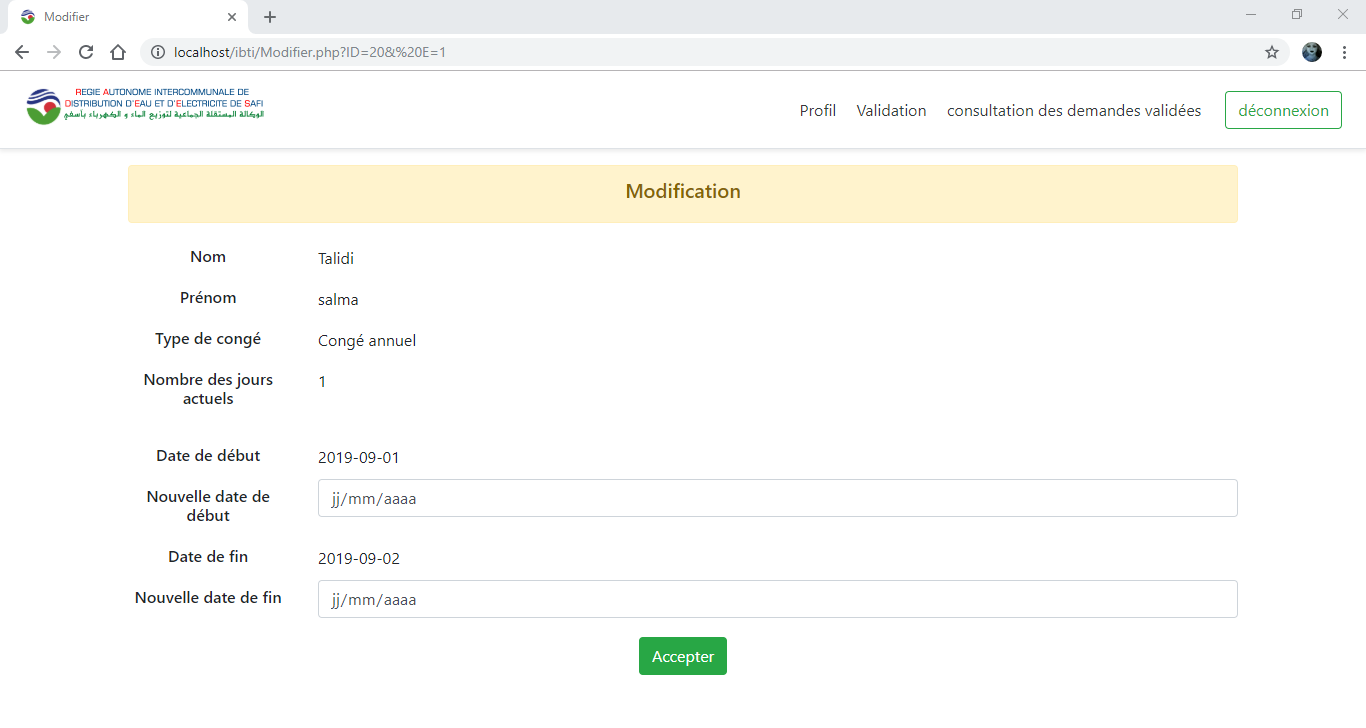Viewport: 1366px width, 728px height.
Task: Click the back navigation arrow icon
Action: [21, 51]
